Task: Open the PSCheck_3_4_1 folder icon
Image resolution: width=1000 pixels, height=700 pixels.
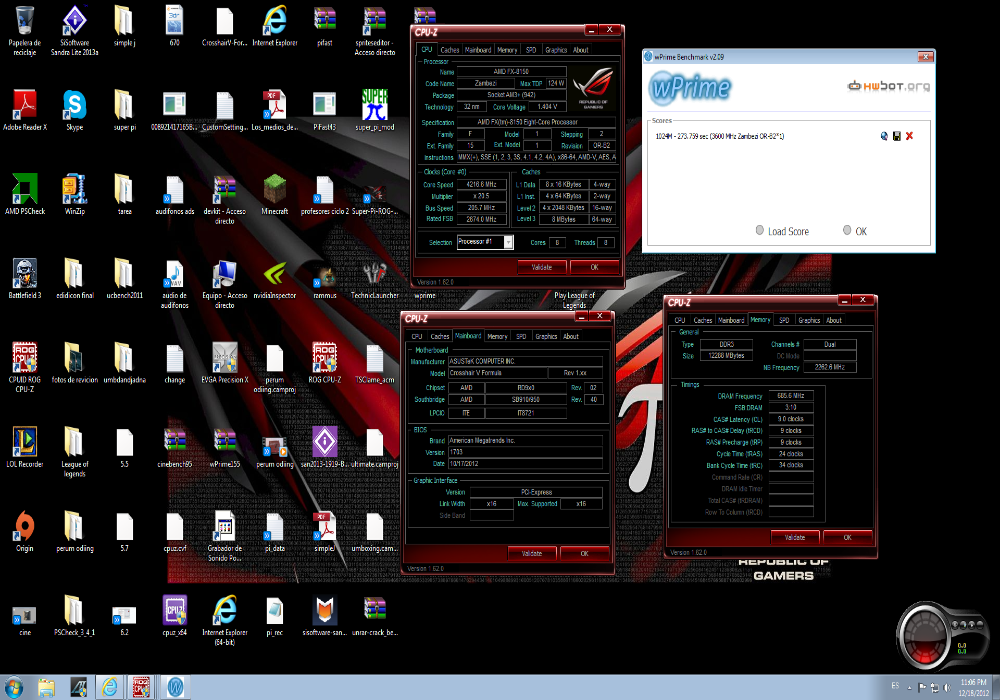Action: pyautogui.click(x=75, y=615)
